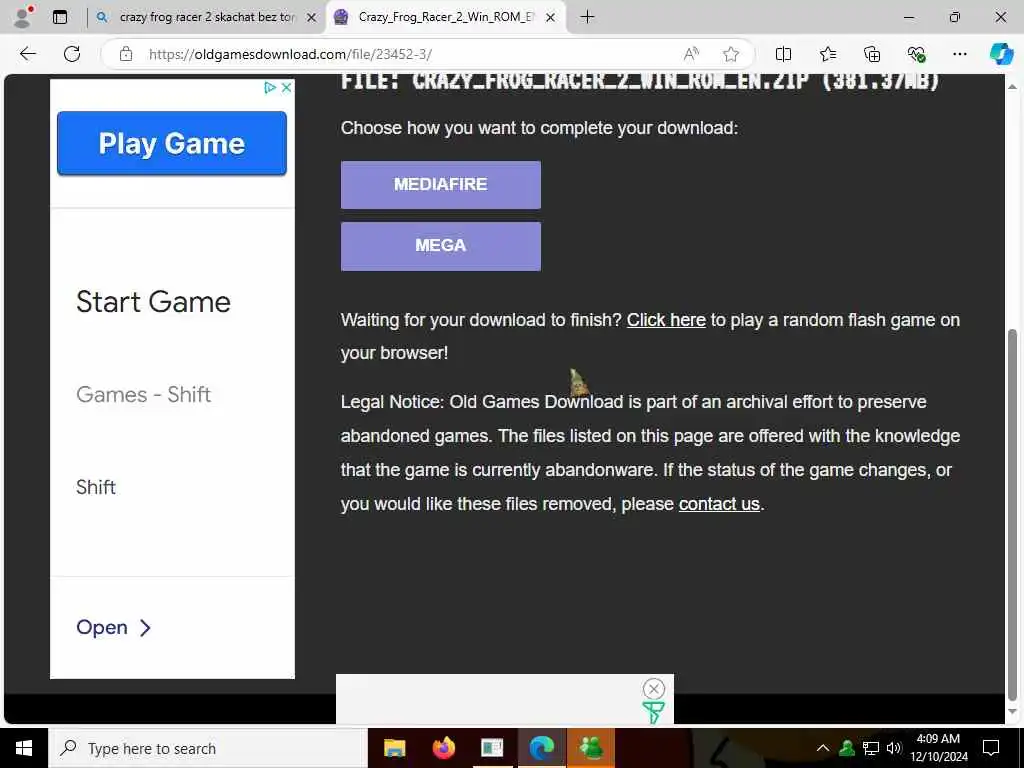Follow the Click here flash game link
Image resolution: width=1024 pixels, height=768 pixels.
[666, 320]
